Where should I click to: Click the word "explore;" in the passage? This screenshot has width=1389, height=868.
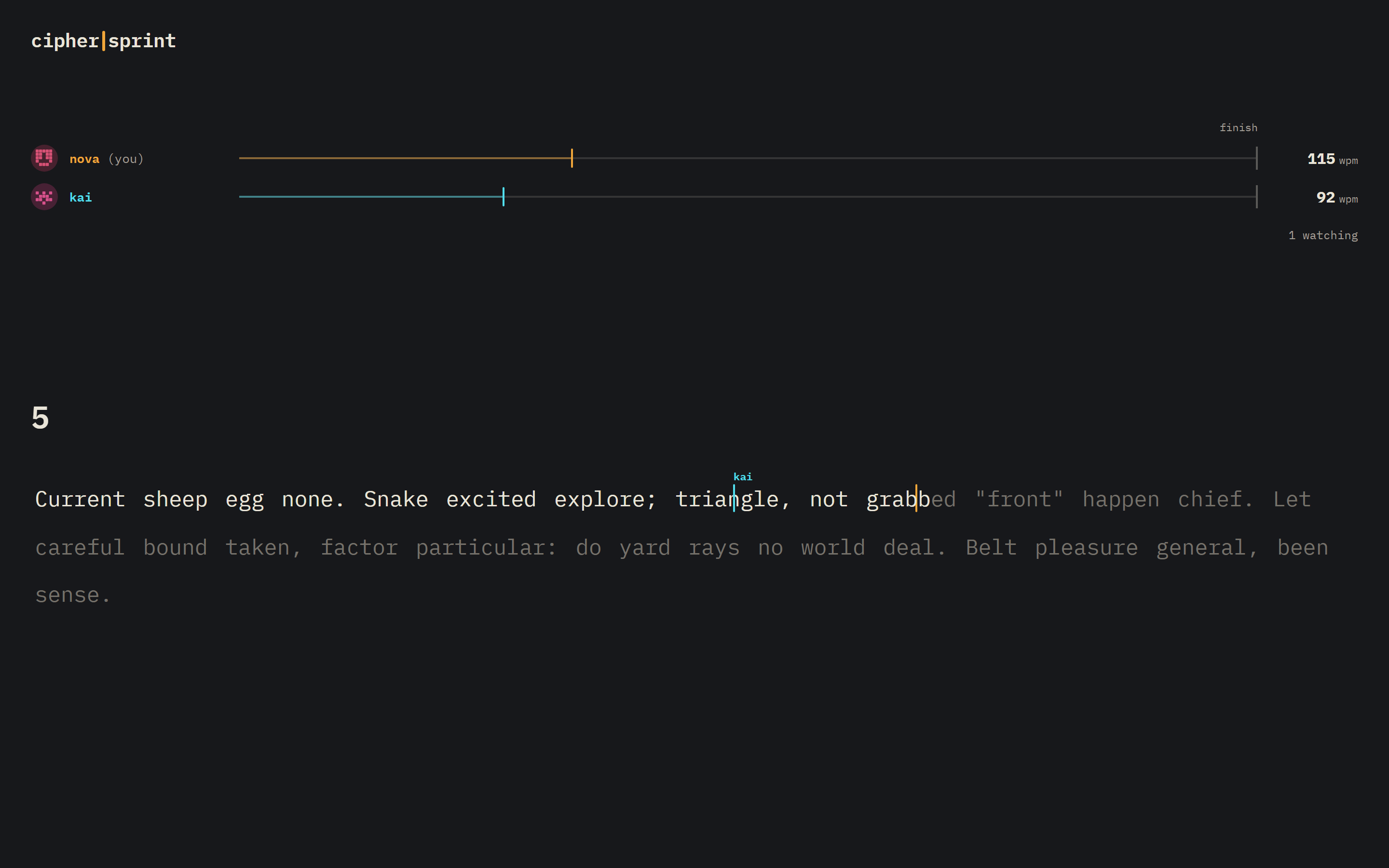point(606,500)
